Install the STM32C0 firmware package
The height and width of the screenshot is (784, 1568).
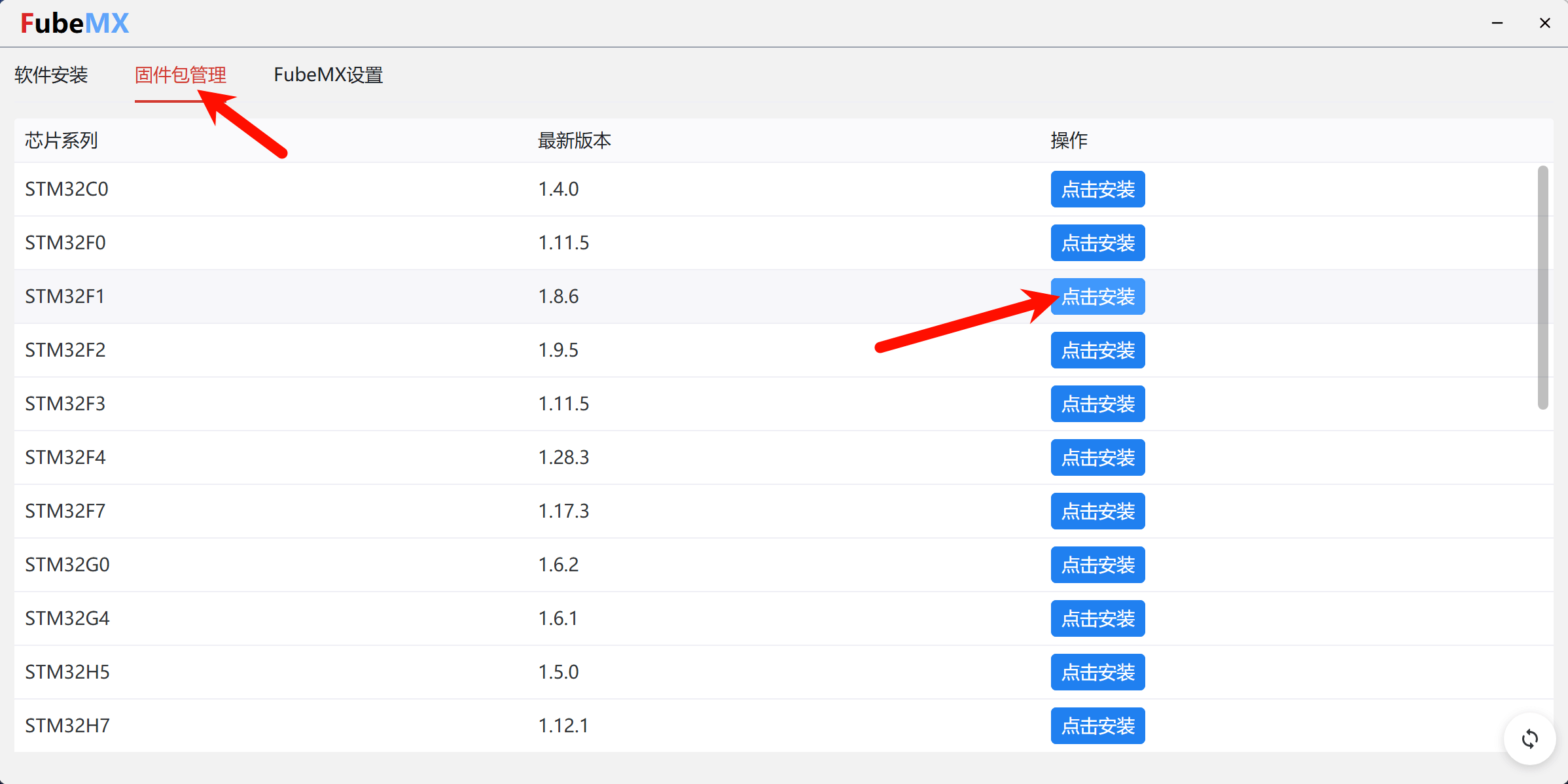click(1097, 189)
